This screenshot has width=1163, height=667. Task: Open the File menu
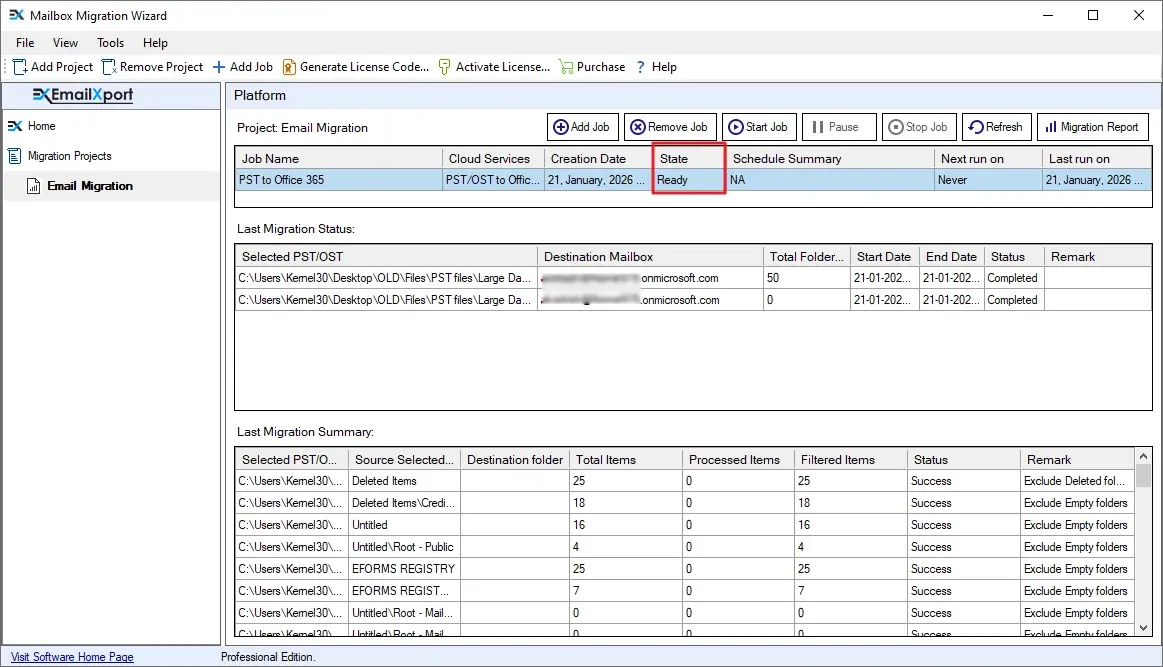[23, 43]
